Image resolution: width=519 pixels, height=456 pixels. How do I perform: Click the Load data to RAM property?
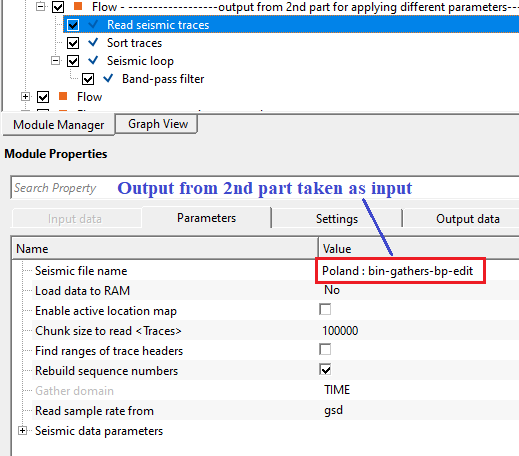82,291
